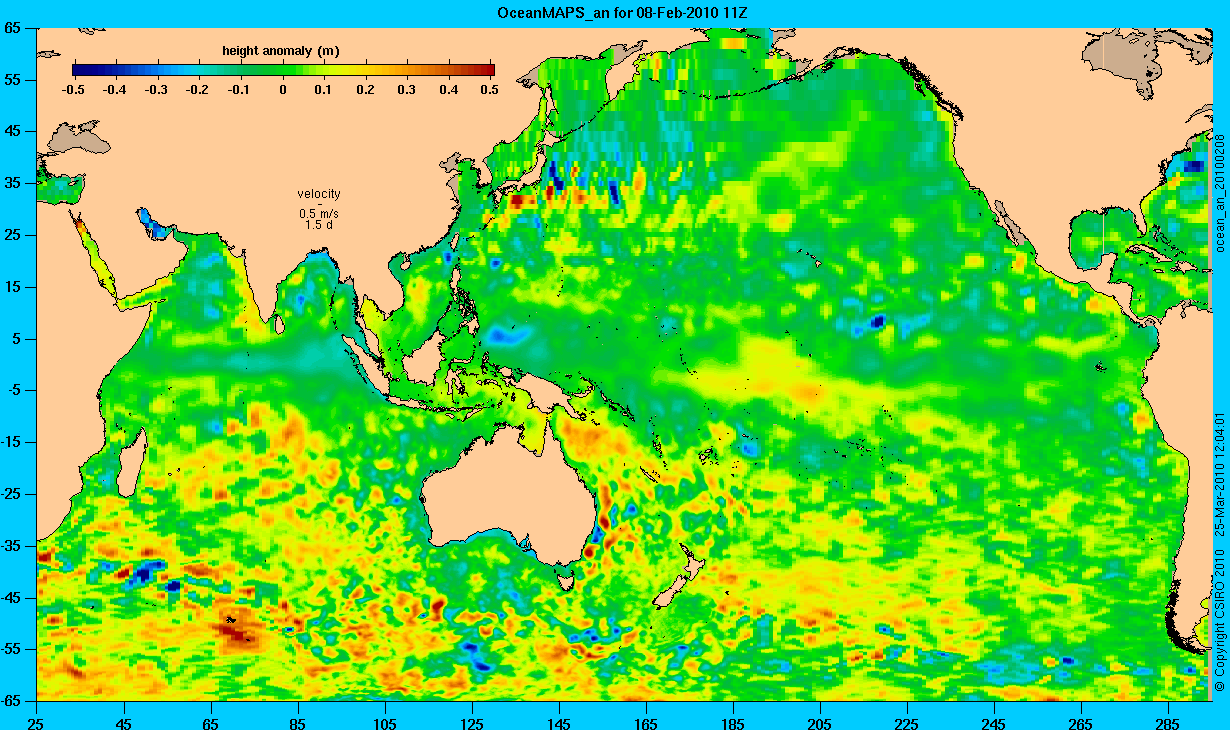Viewport: 1230px width, 730px height.
Task: Click the -0.5 colorbar tick label
Action: pyautogui.click(x=72, y=90)
